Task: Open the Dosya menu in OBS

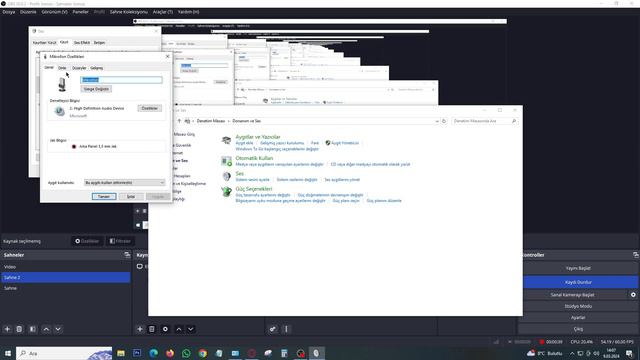Action: 9,12
